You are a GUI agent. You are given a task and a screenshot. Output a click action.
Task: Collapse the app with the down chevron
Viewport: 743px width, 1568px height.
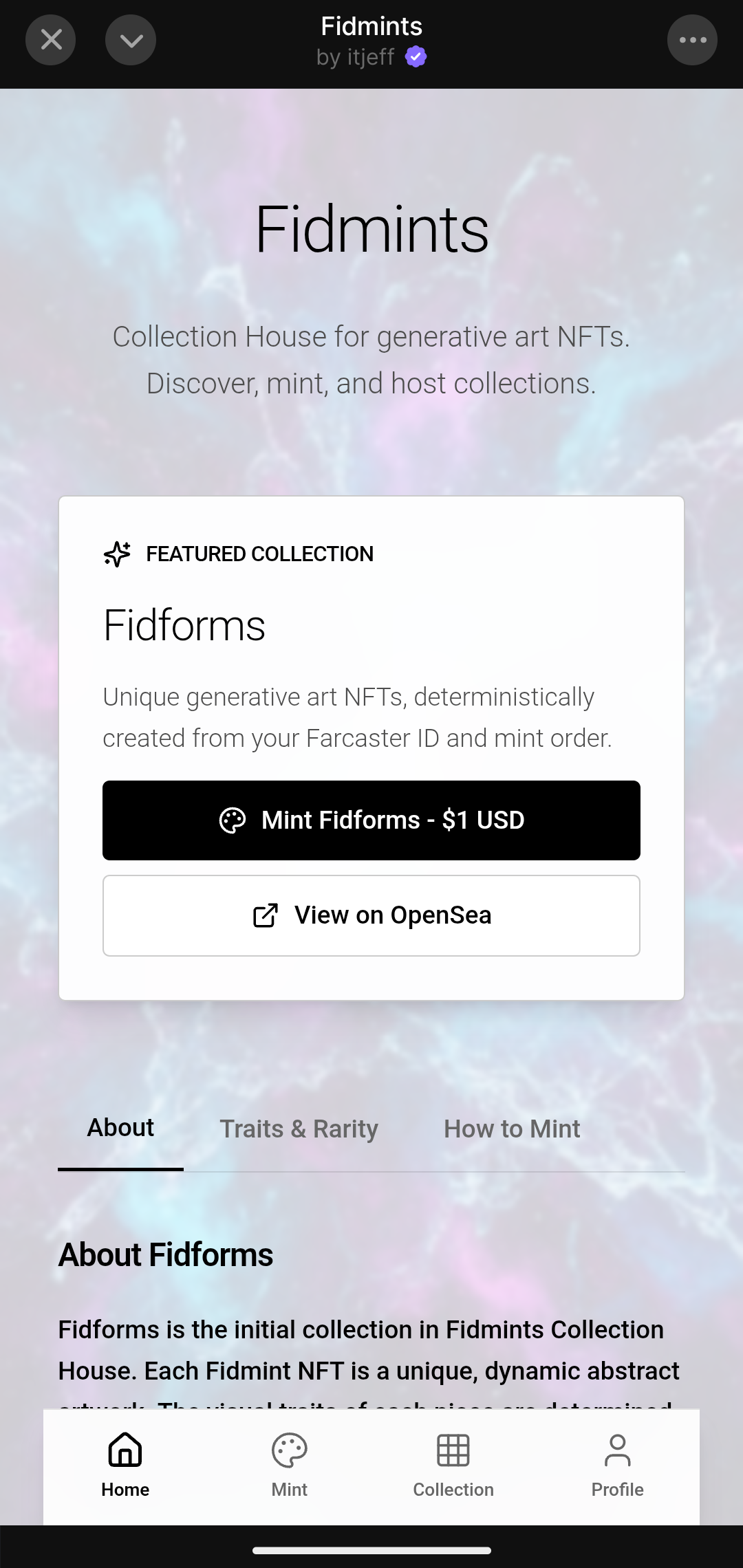tap(131, 39)
